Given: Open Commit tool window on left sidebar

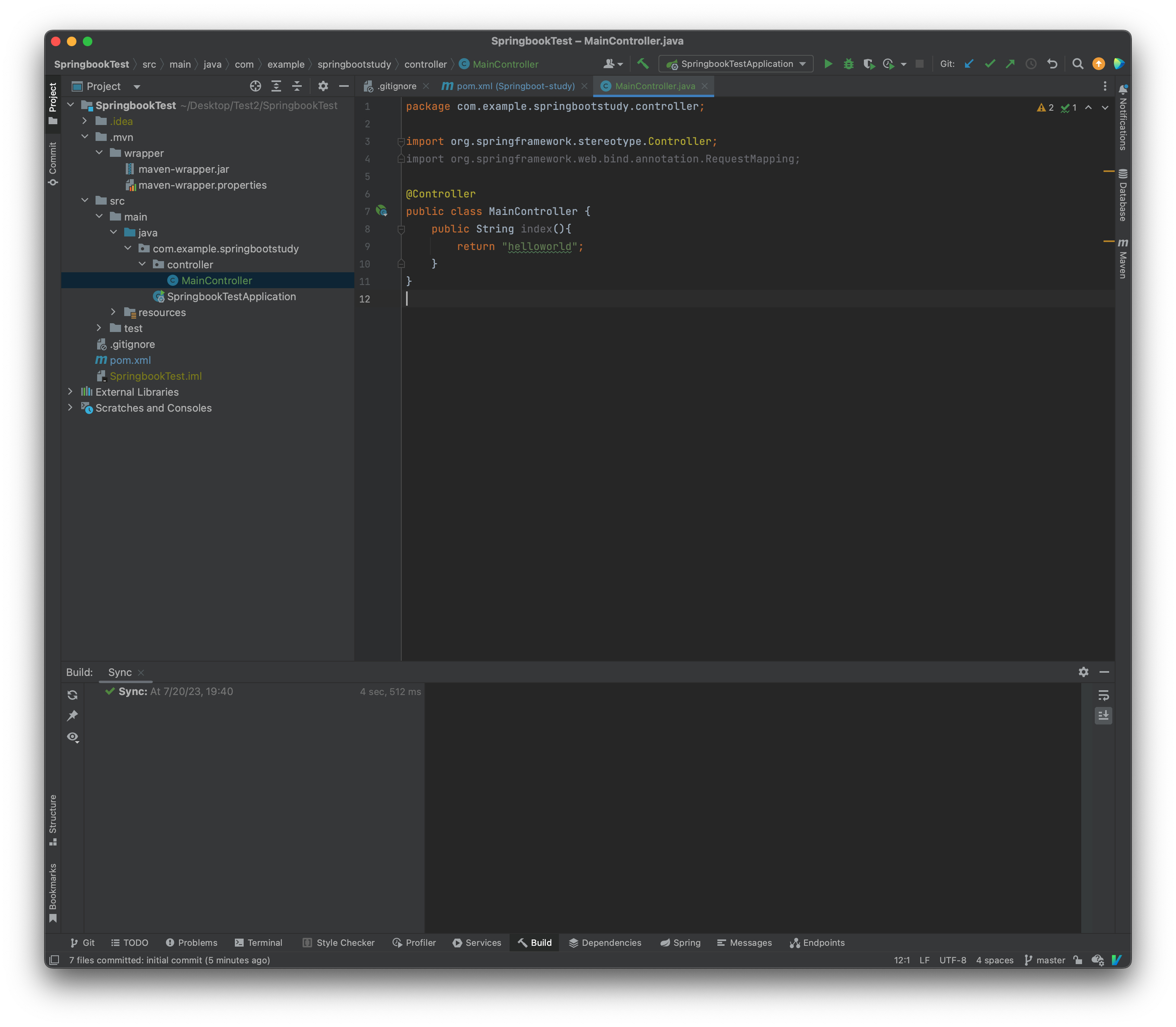Looking at the screenshot, I should [x=53, y=164].
